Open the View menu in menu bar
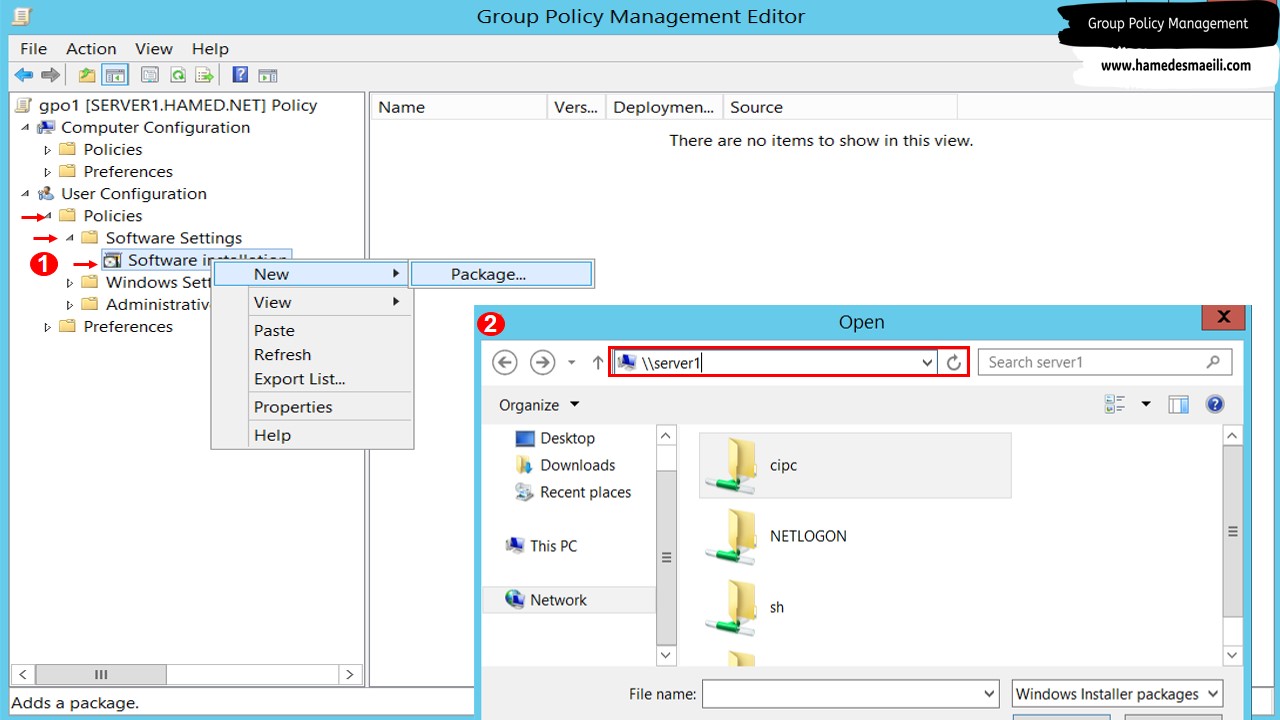The image size is (1280, 720). click(154, 48)
